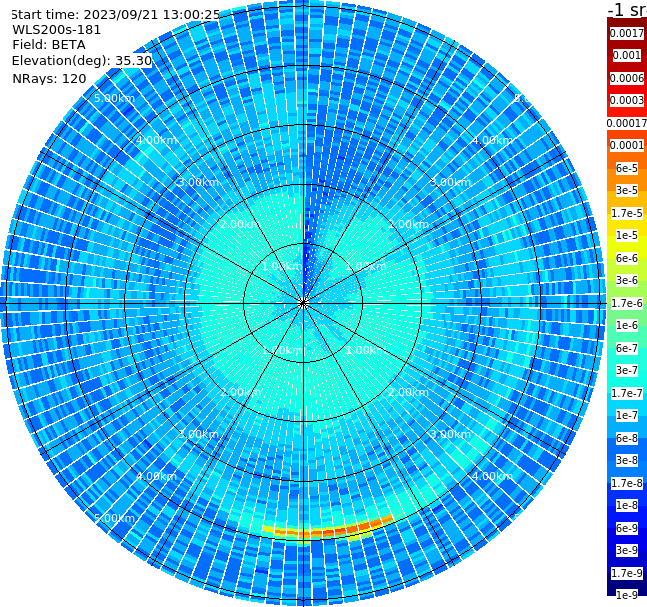Click the 6e-7 colorbar value
647x607 pixels.
[627, 348]
